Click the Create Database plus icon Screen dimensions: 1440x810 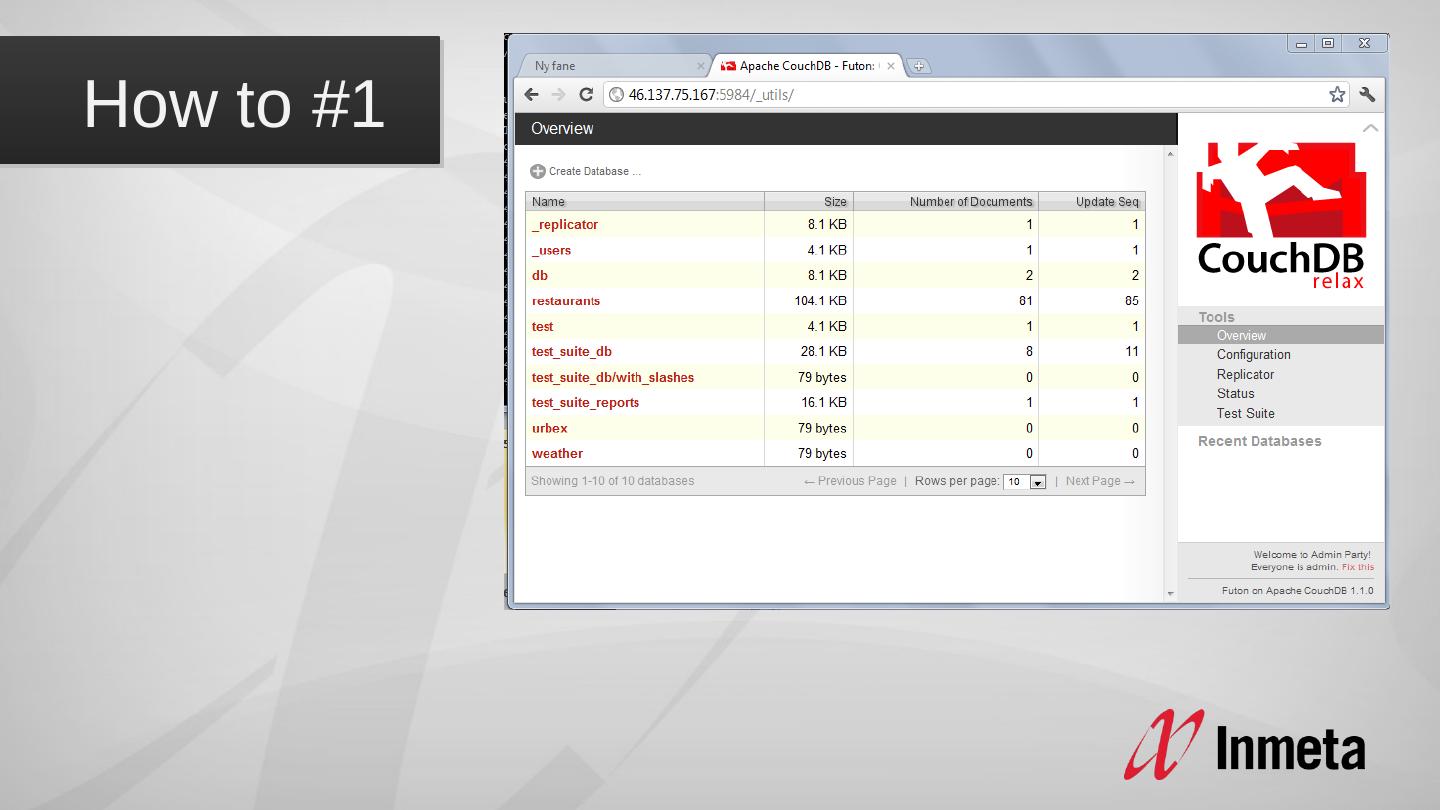(x=538, y=172)
